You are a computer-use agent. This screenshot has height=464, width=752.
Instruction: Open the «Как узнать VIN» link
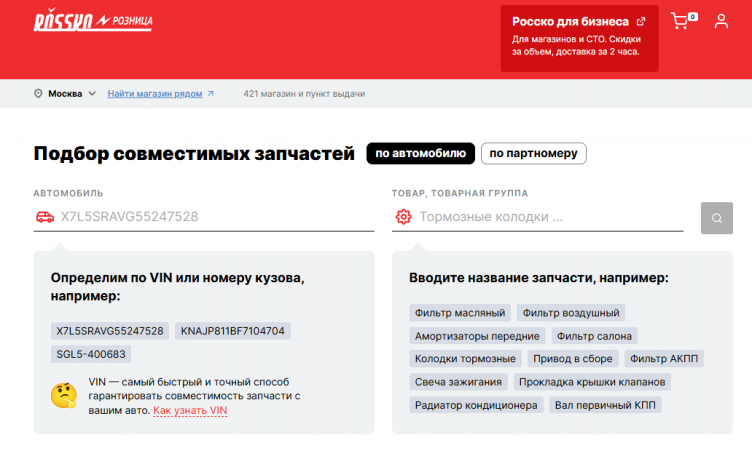(190, 410)
